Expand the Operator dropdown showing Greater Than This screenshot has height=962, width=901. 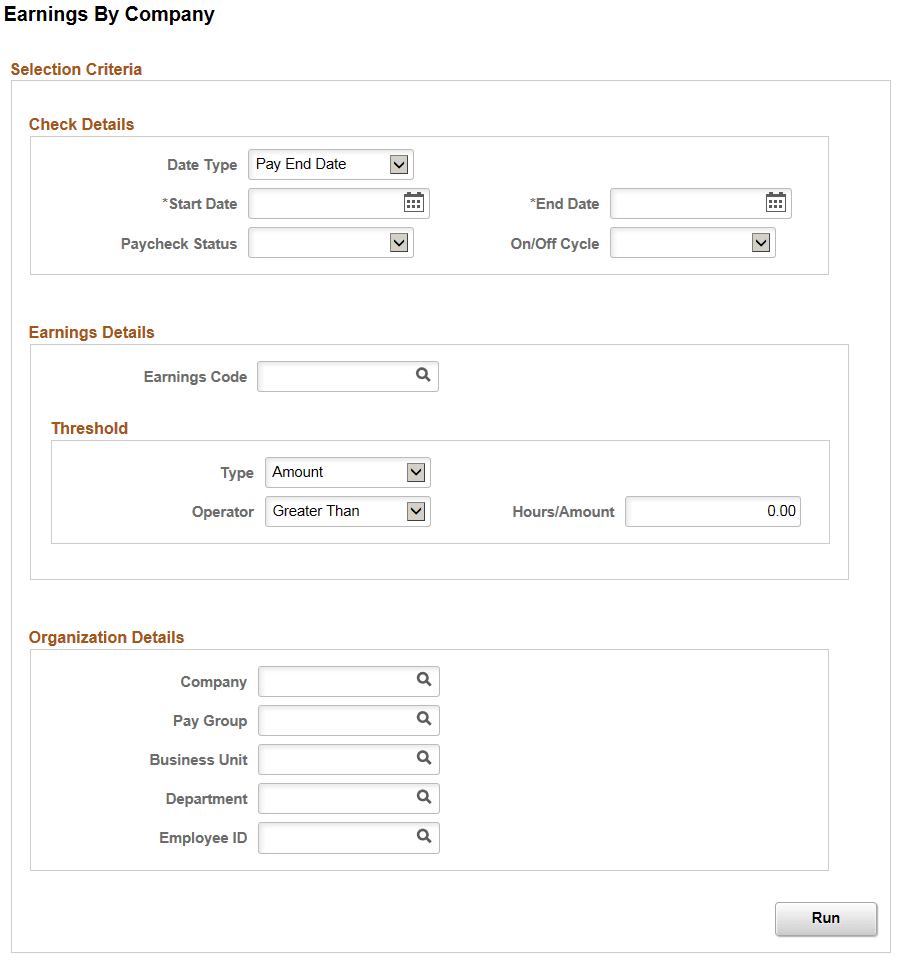click(x=416, y=511)
